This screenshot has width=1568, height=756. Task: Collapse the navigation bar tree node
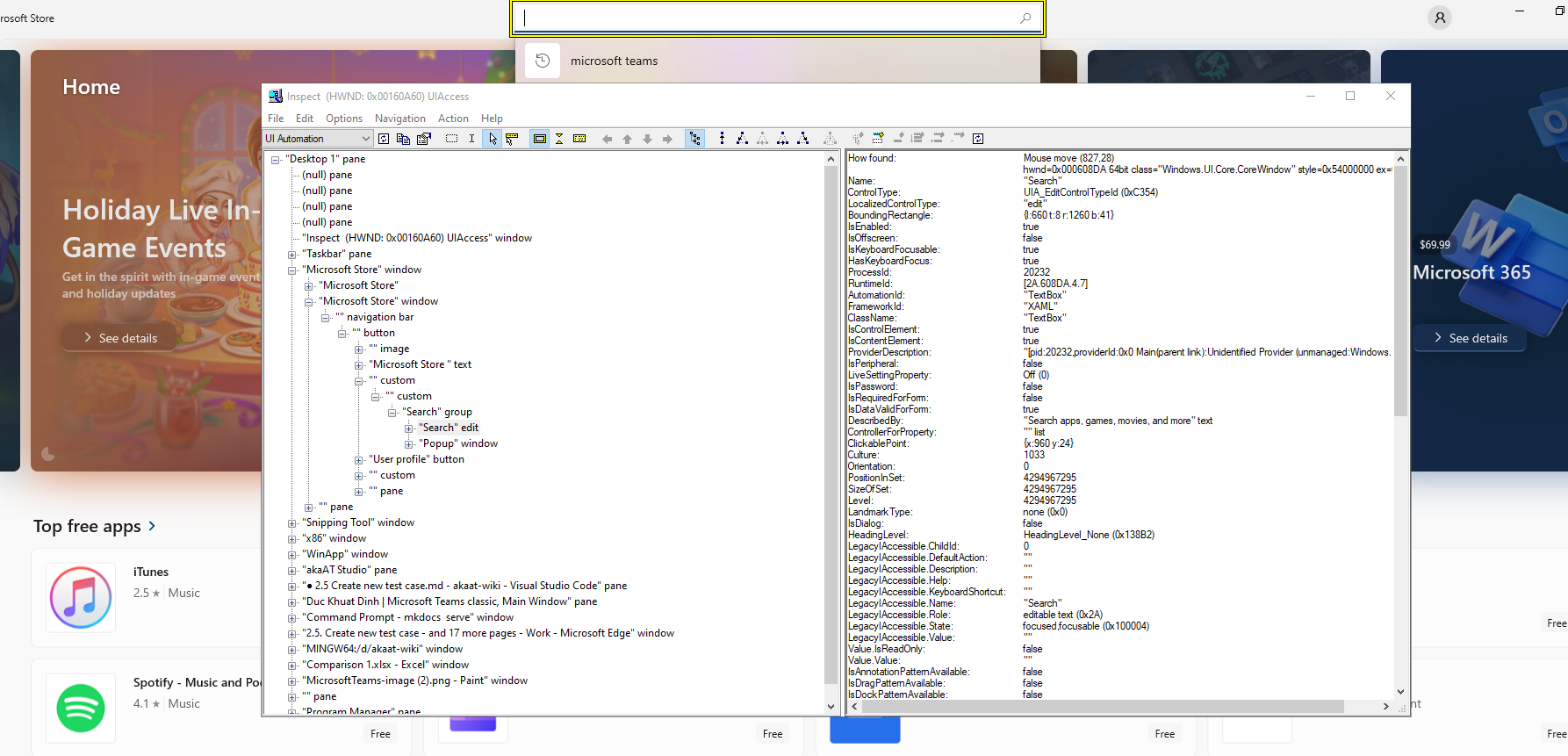325,317
